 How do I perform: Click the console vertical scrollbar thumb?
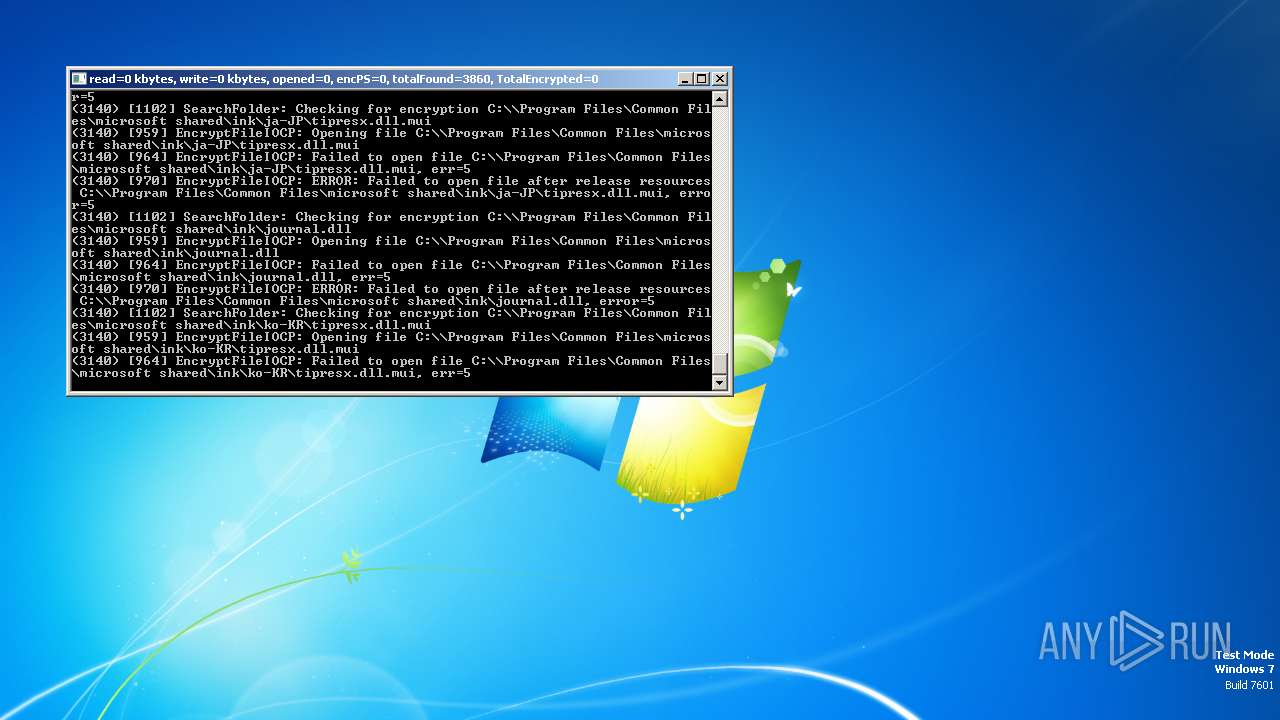(x=719, y=363)
